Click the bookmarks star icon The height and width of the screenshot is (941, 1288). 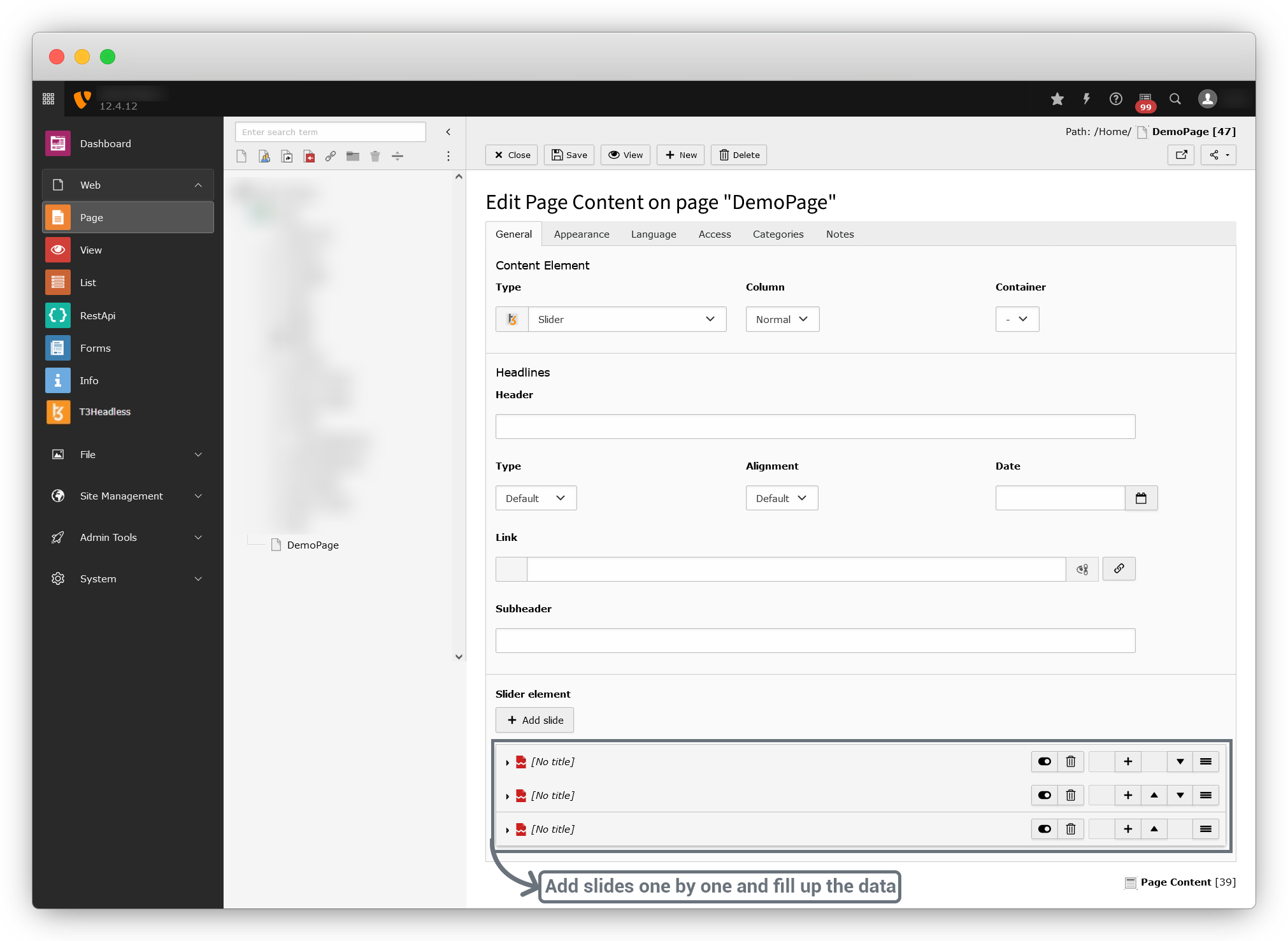pos(1057,99)
